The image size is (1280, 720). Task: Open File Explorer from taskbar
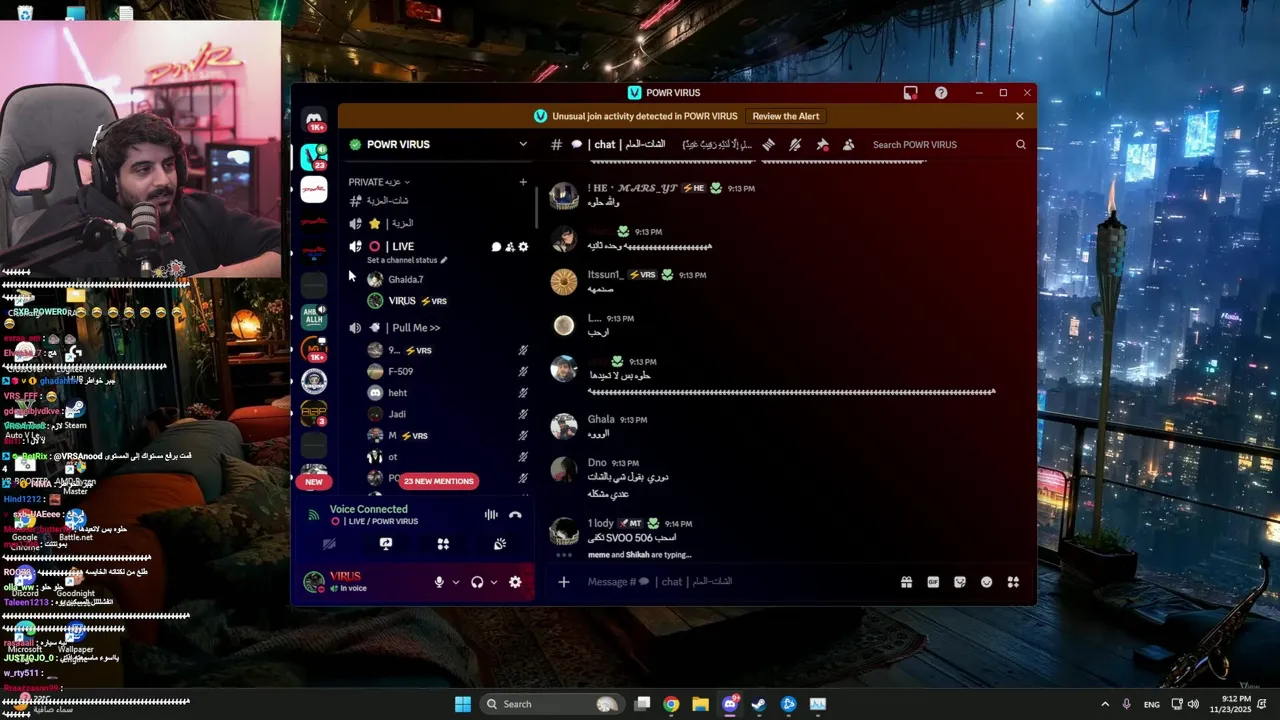click(x=700, y=704)
